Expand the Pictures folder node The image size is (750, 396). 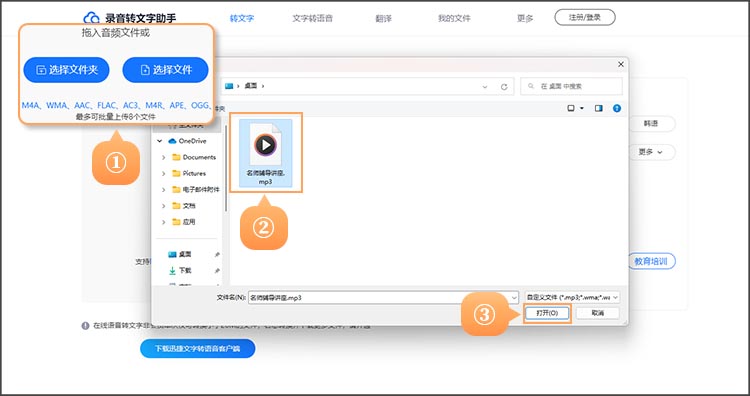[x=164, y=174]
